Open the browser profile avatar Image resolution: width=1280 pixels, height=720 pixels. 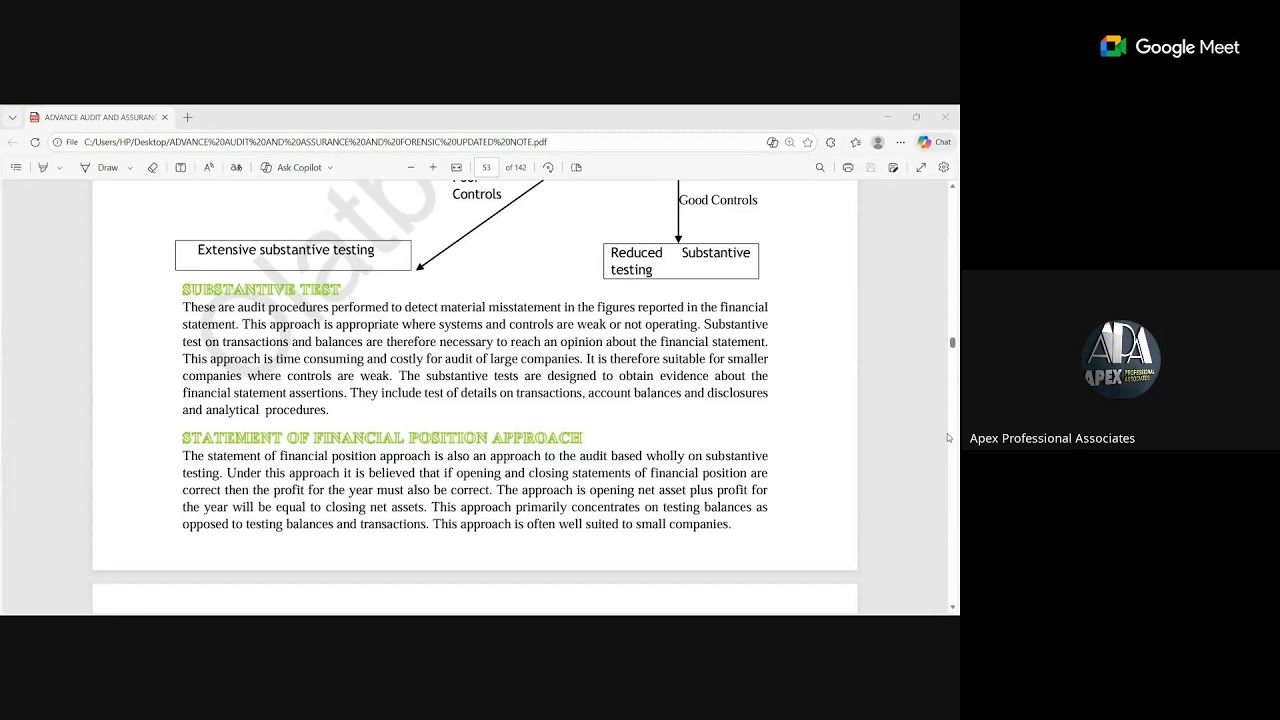click(x=878, y=142)
